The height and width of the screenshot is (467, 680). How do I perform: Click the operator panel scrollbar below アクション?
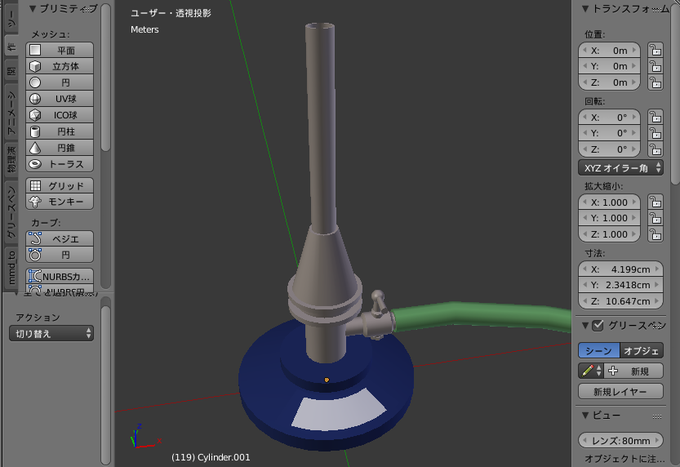(x=105, y=385)
